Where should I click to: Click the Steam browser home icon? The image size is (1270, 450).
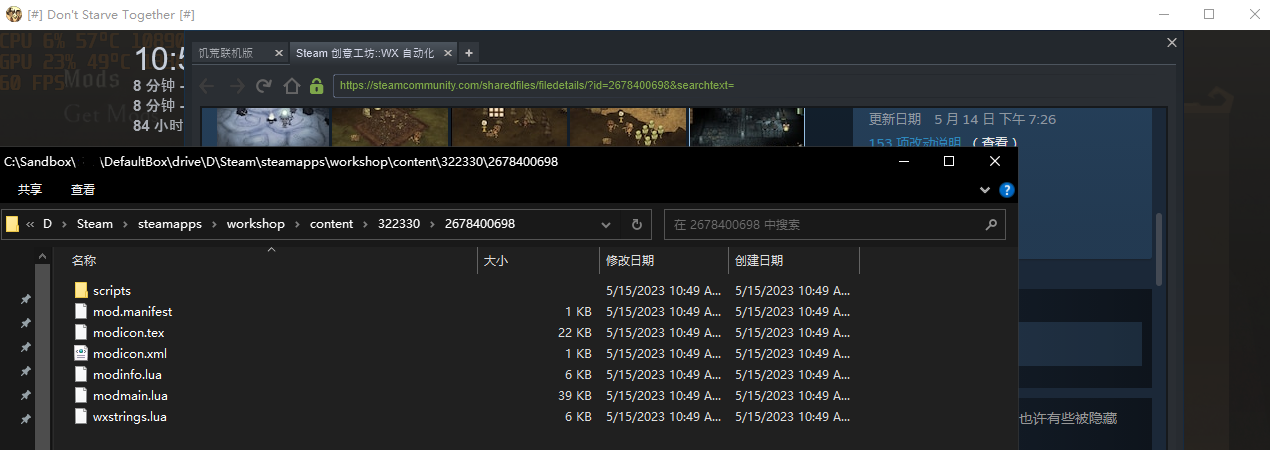291,86
